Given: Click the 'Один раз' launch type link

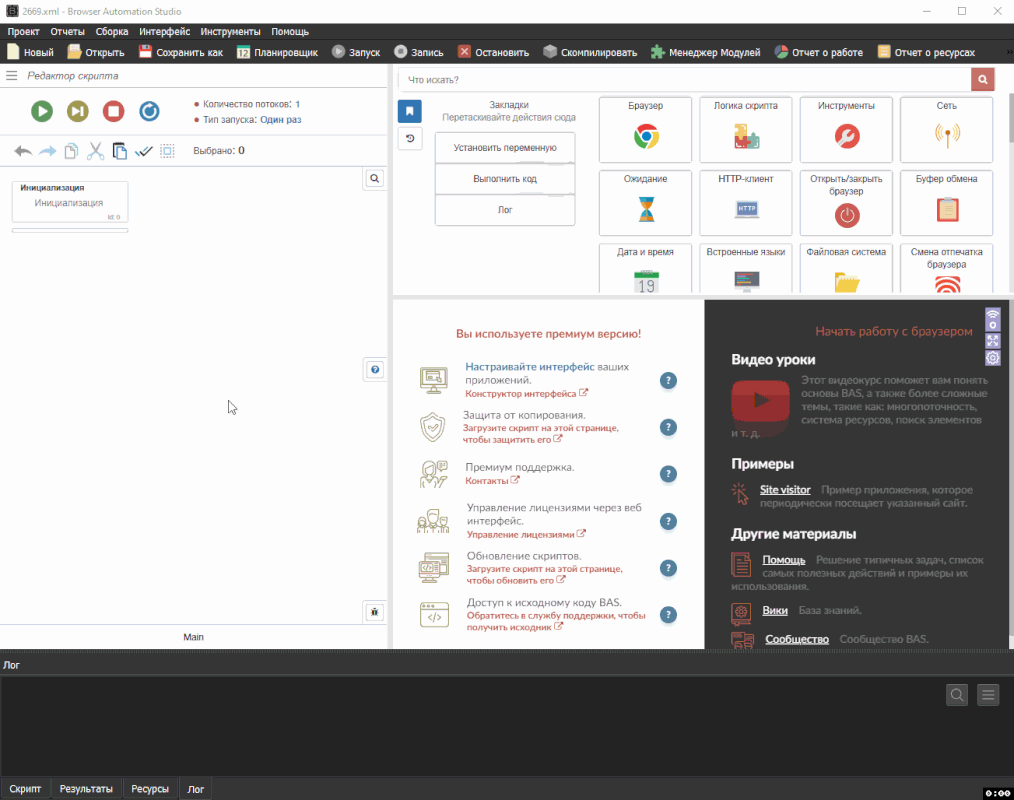Looking at the screenshot, I should (x=281, y=120).
